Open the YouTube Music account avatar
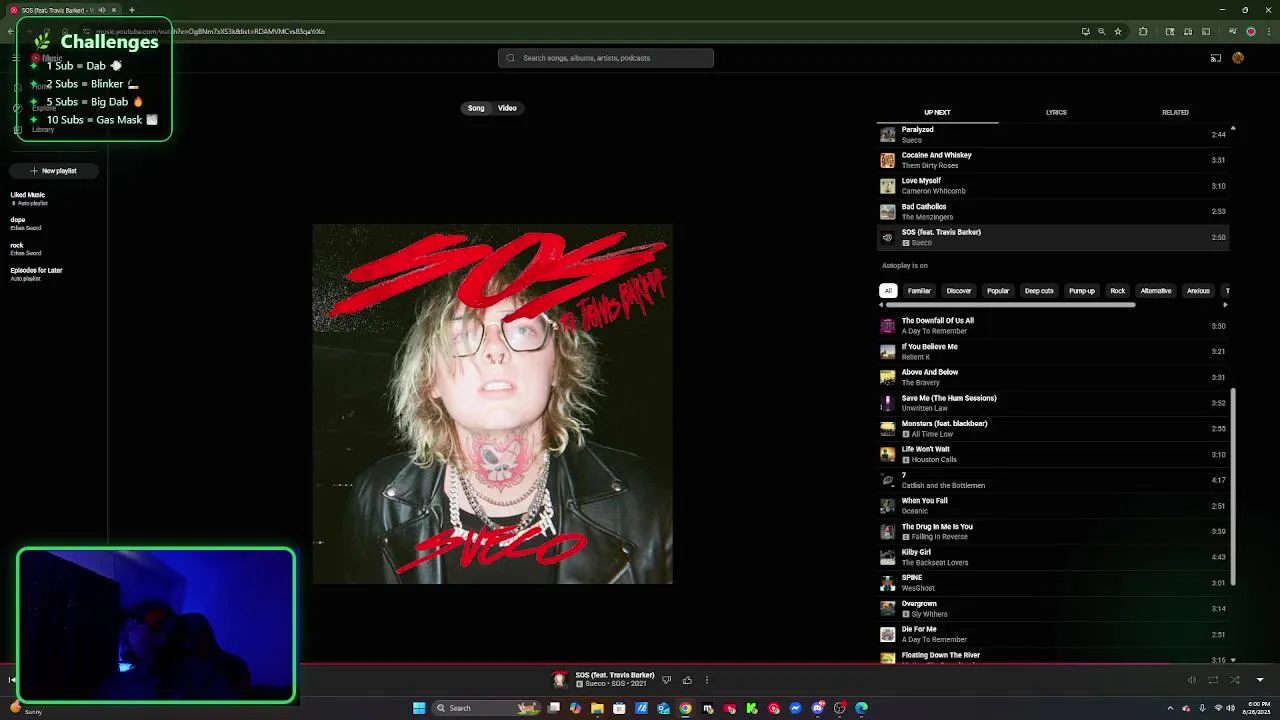The height and width of the screenshot is (720, 1280). pyautogui.click(x=1238, y=58)
